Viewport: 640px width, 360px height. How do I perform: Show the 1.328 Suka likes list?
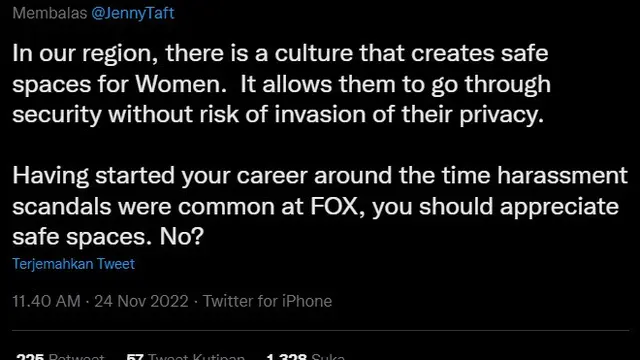(x=305, y=356)
